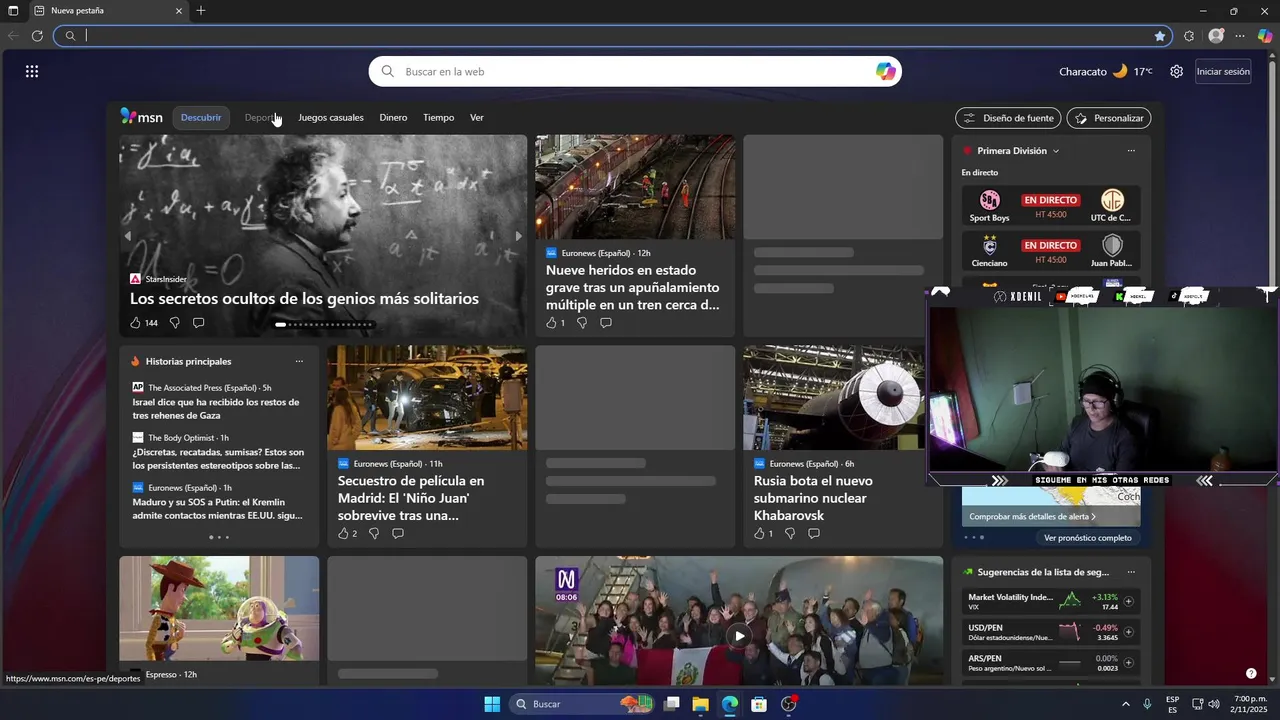1280x720 pixels.
Task: Open page settings gear icon
Action: (x=1177, y=71)
